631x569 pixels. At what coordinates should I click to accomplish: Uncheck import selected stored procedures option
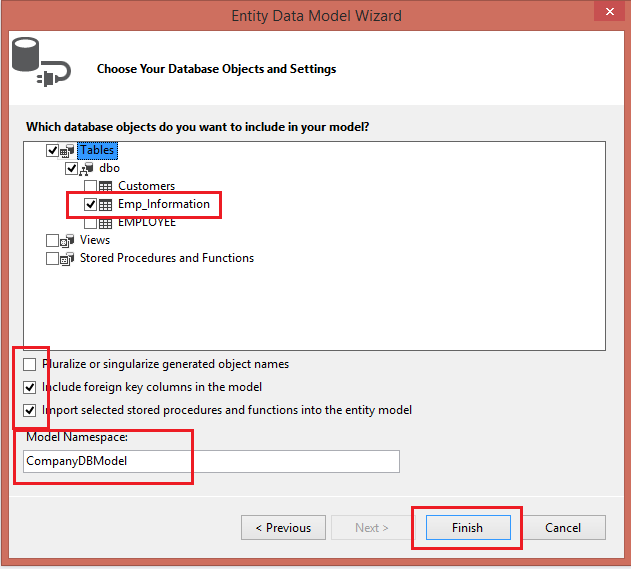point(30,410)
